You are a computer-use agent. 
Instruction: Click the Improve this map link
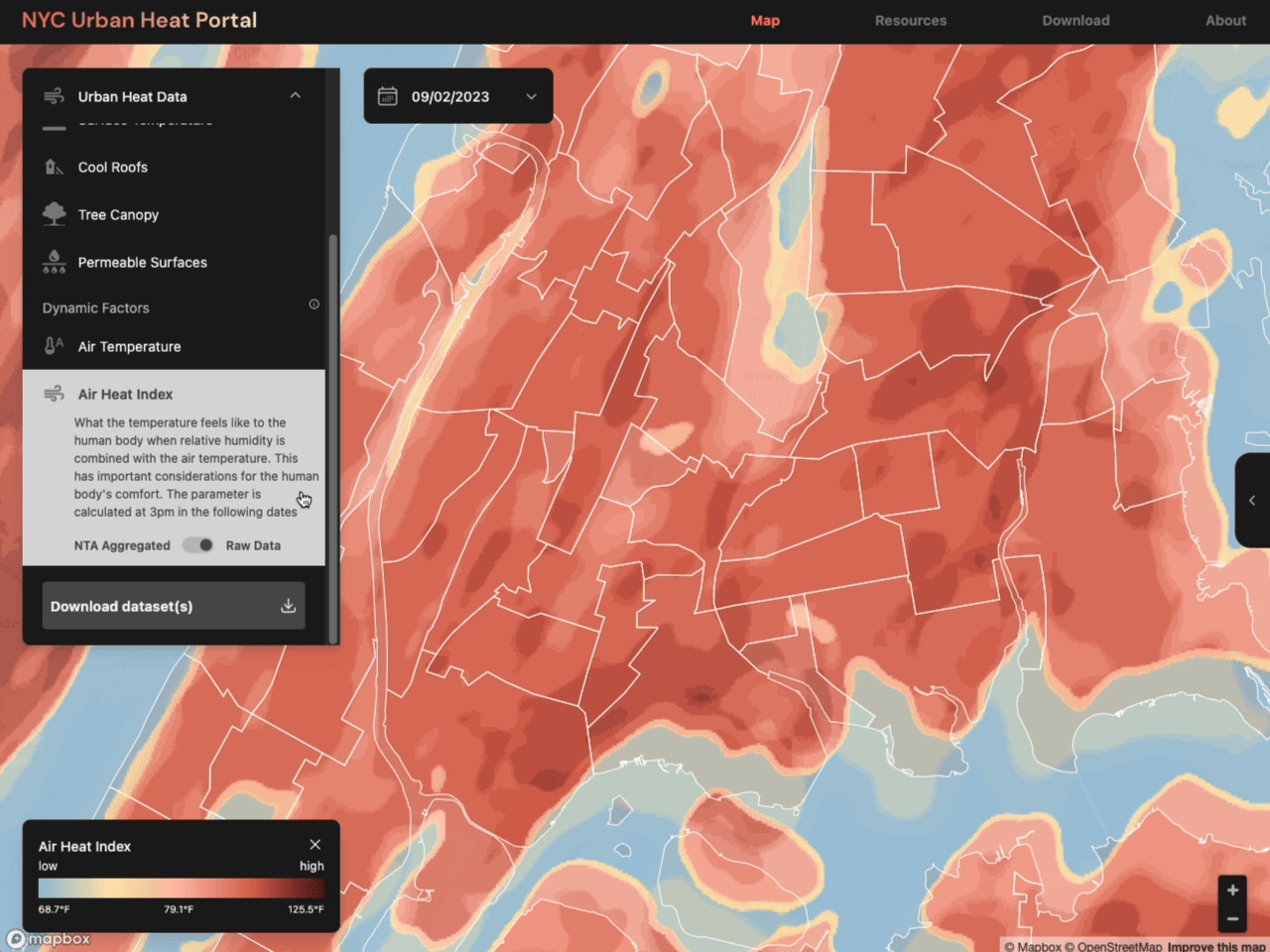point(1215,946)
